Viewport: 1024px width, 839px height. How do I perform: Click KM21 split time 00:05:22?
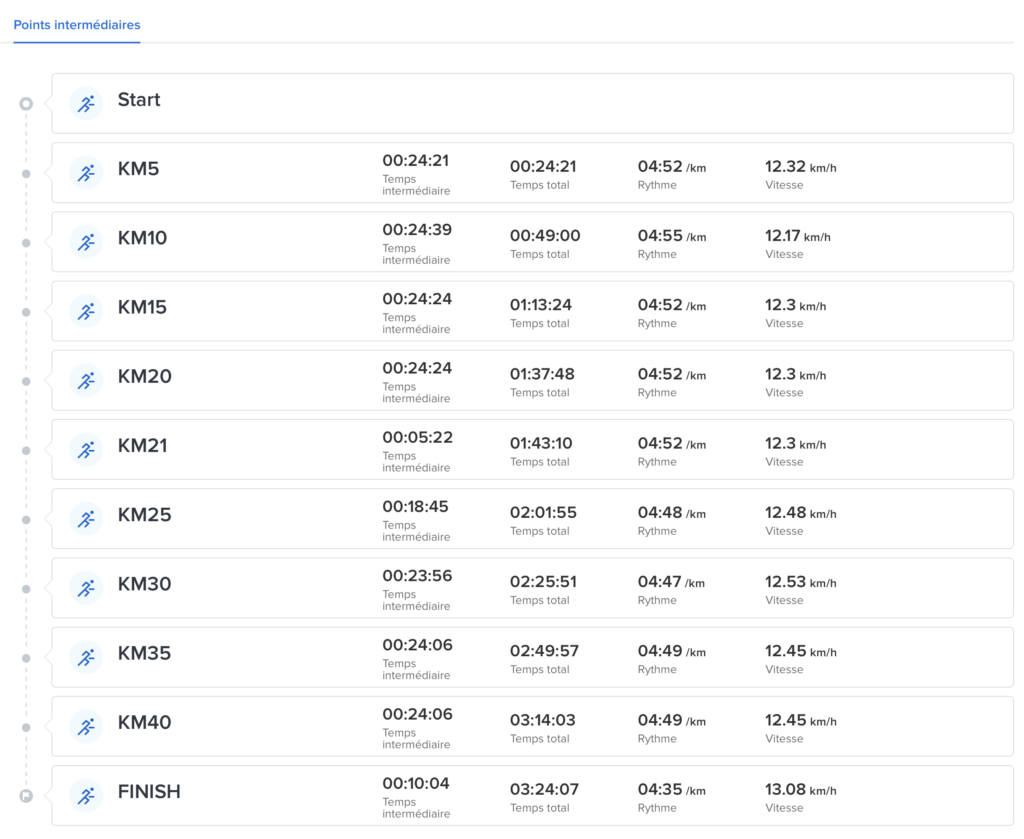418,437
